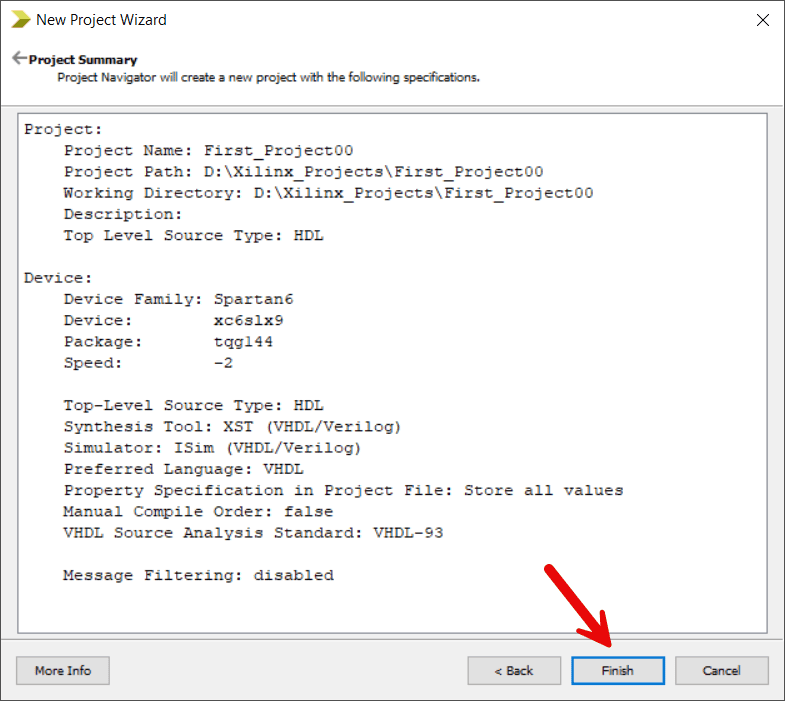The height and width of the screenshot is (701, 785).
Task: Cancel the new project wizard
Action: coord(721,670)
